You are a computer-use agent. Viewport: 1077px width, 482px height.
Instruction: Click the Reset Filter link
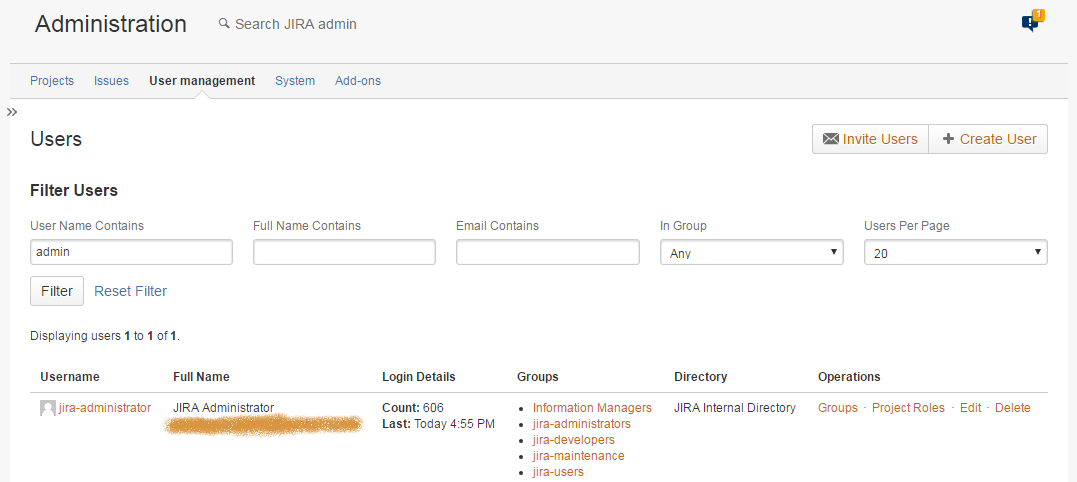[x=130, y=291]
